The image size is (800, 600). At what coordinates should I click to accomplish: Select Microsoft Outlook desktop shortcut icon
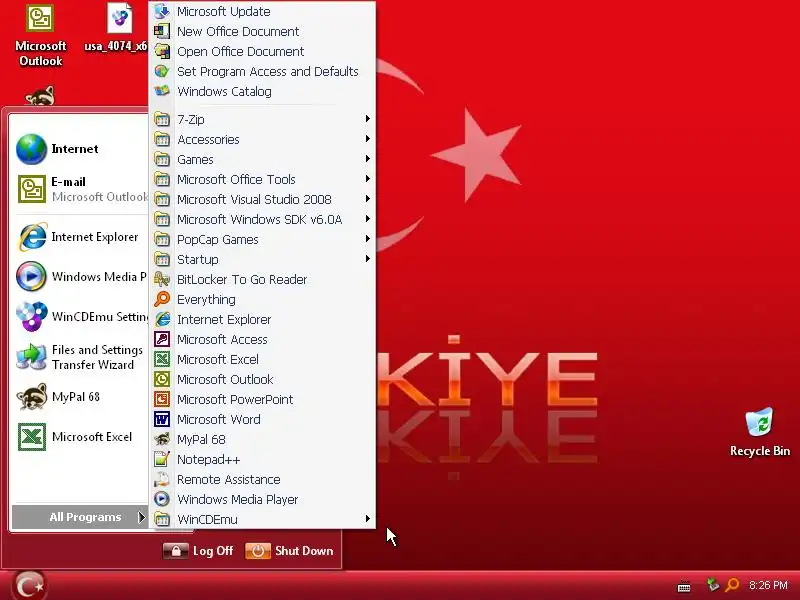coord(40,19)
